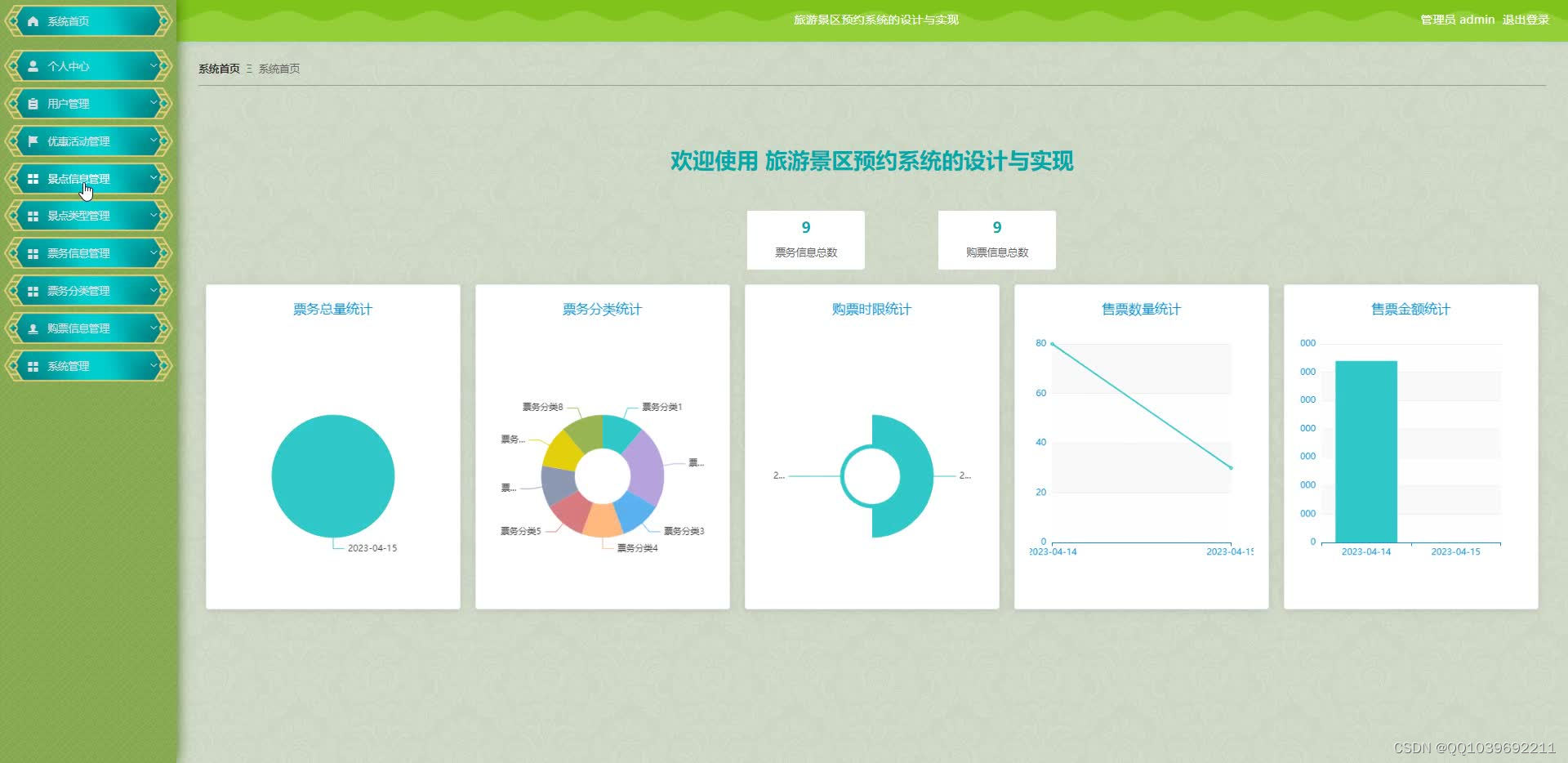The height and width of the screenshot is (763, 1568).
Task: Expand the 票务信息管理 menu chevron
Action: point(154,253)
